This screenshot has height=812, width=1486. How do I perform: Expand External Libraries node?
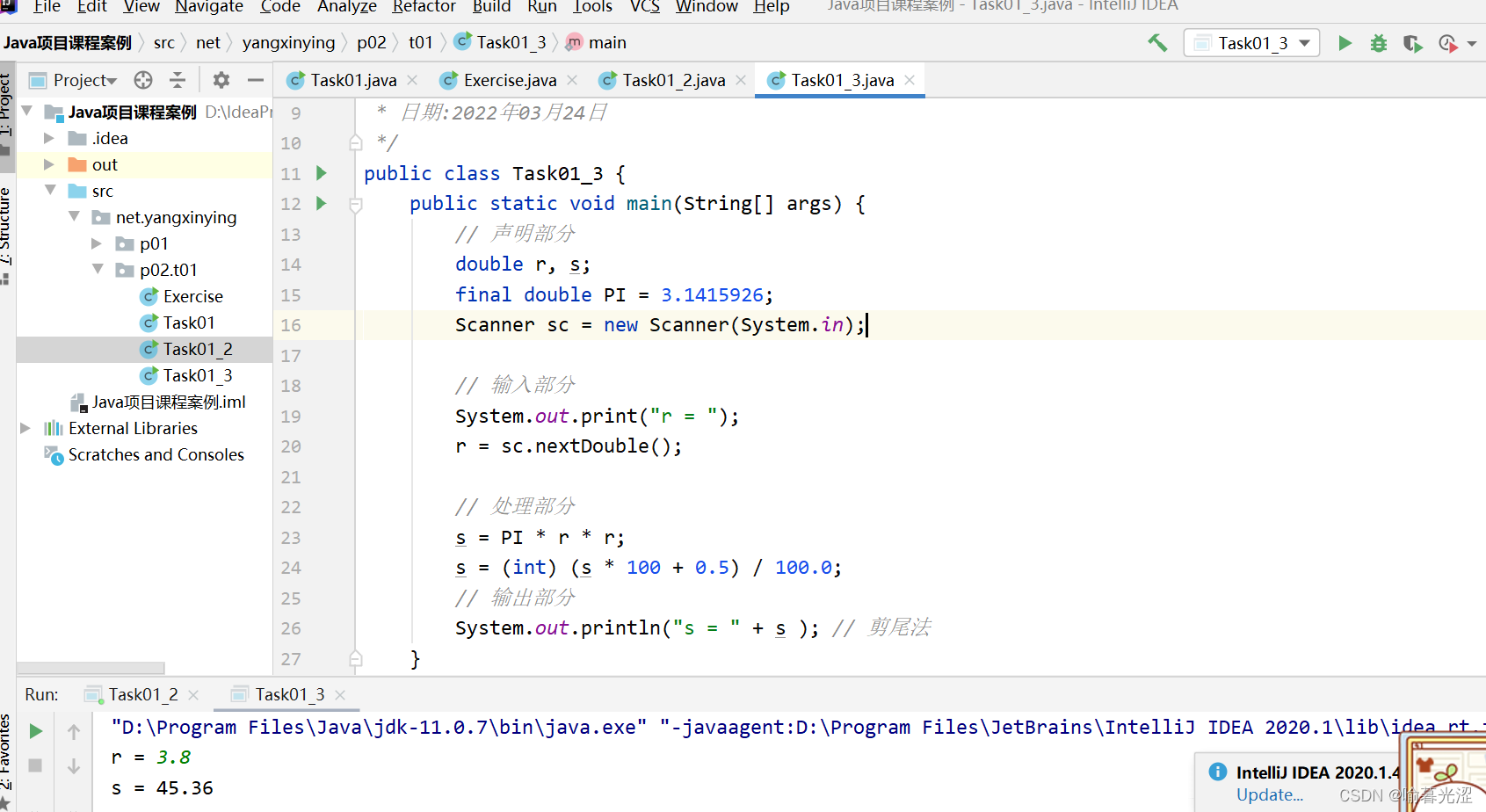[25, 428]
